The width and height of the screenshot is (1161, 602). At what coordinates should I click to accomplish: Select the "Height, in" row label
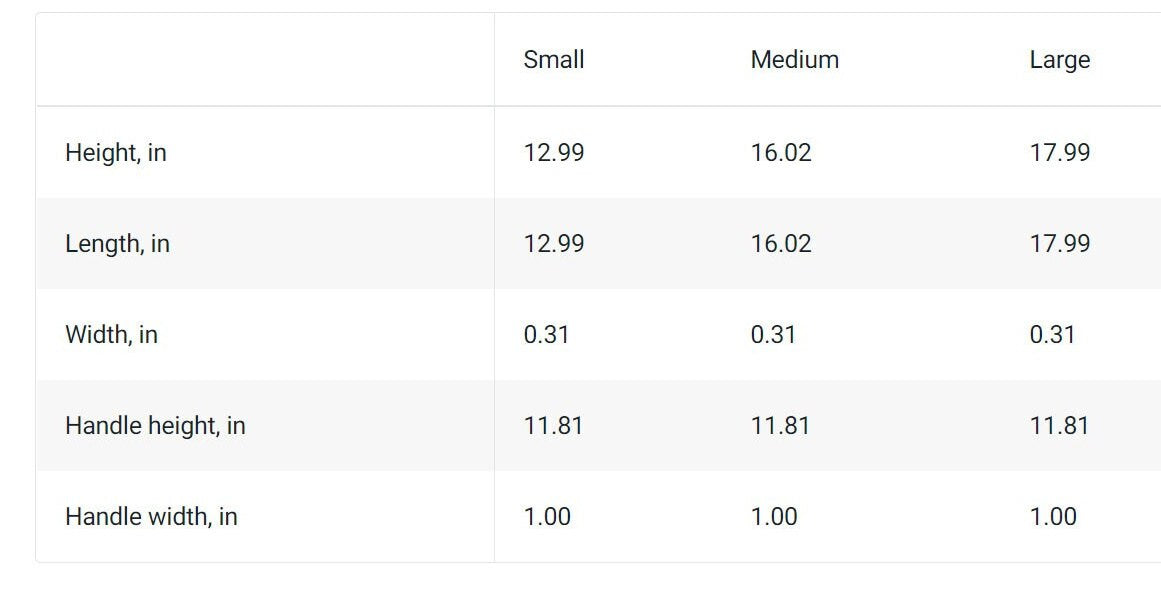[116, 153]
